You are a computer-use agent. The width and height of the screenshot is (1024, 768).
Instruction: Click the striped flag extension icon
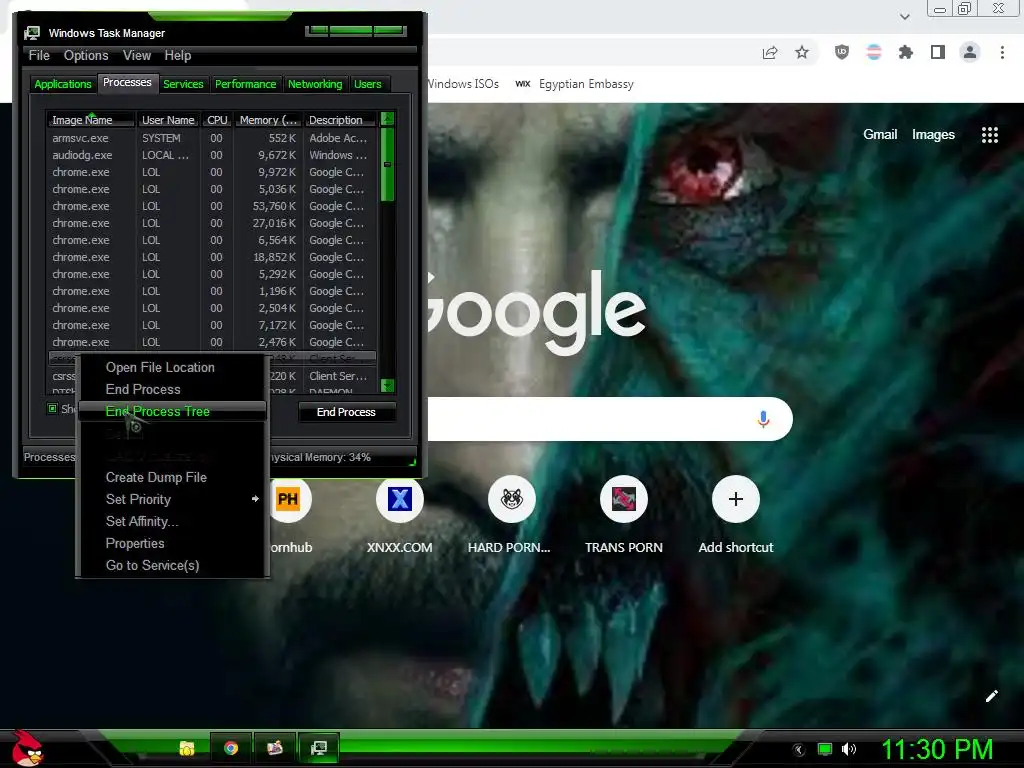pyautogui.click(x=874, y=52)
